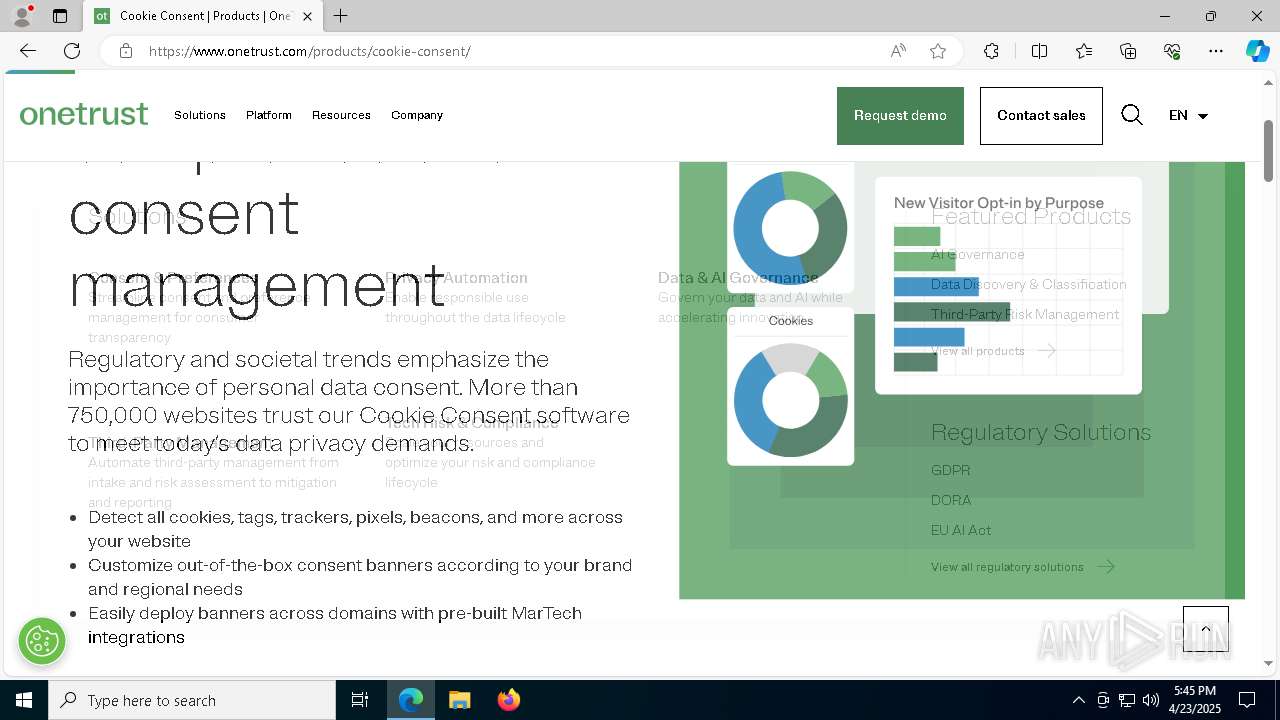Click the Cookies donut chart

click(790, 400)
